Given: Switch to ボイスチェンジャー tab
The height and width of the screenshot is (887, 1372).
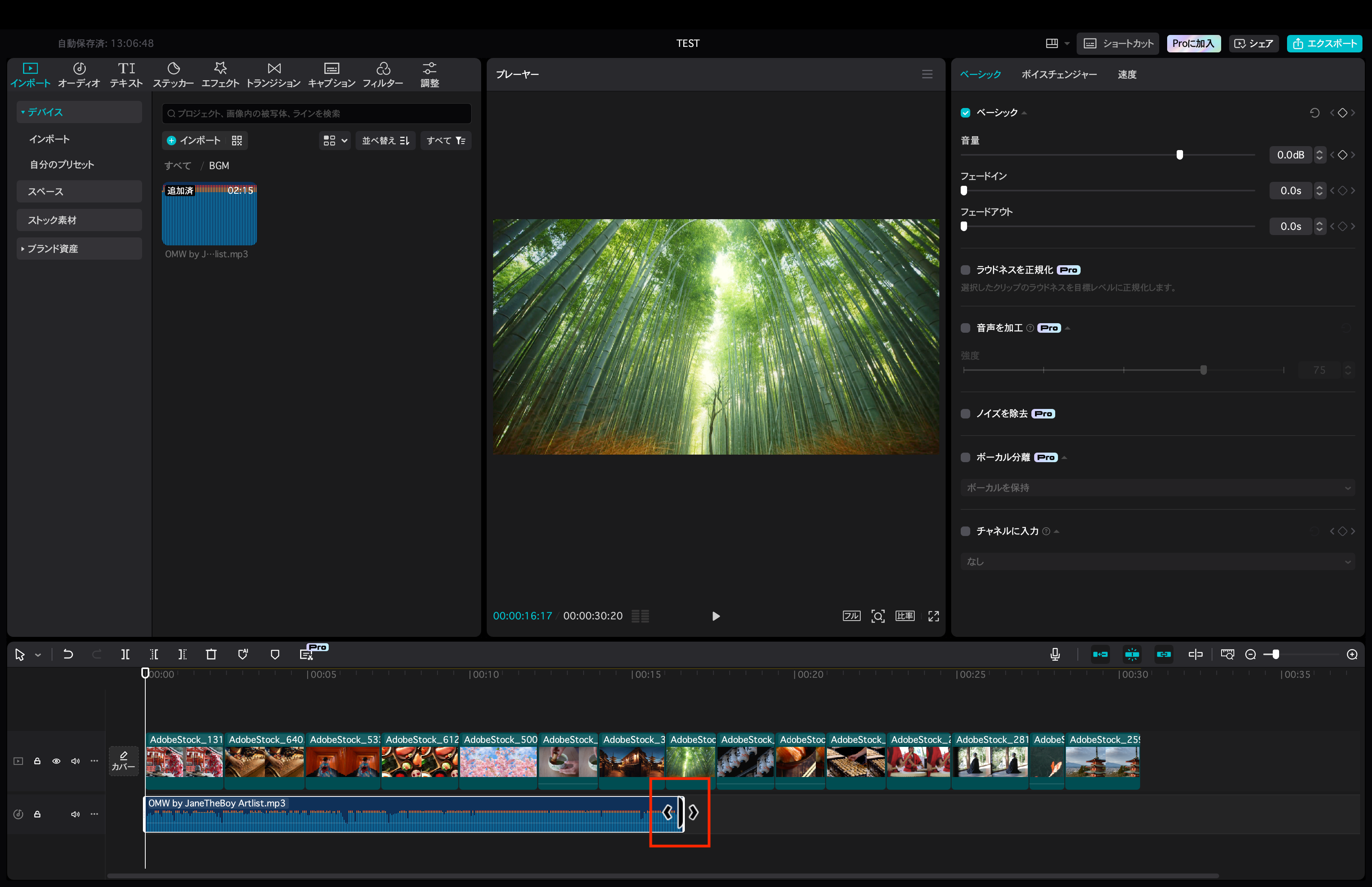Looking at the screenshot, I should (1059, 74).
